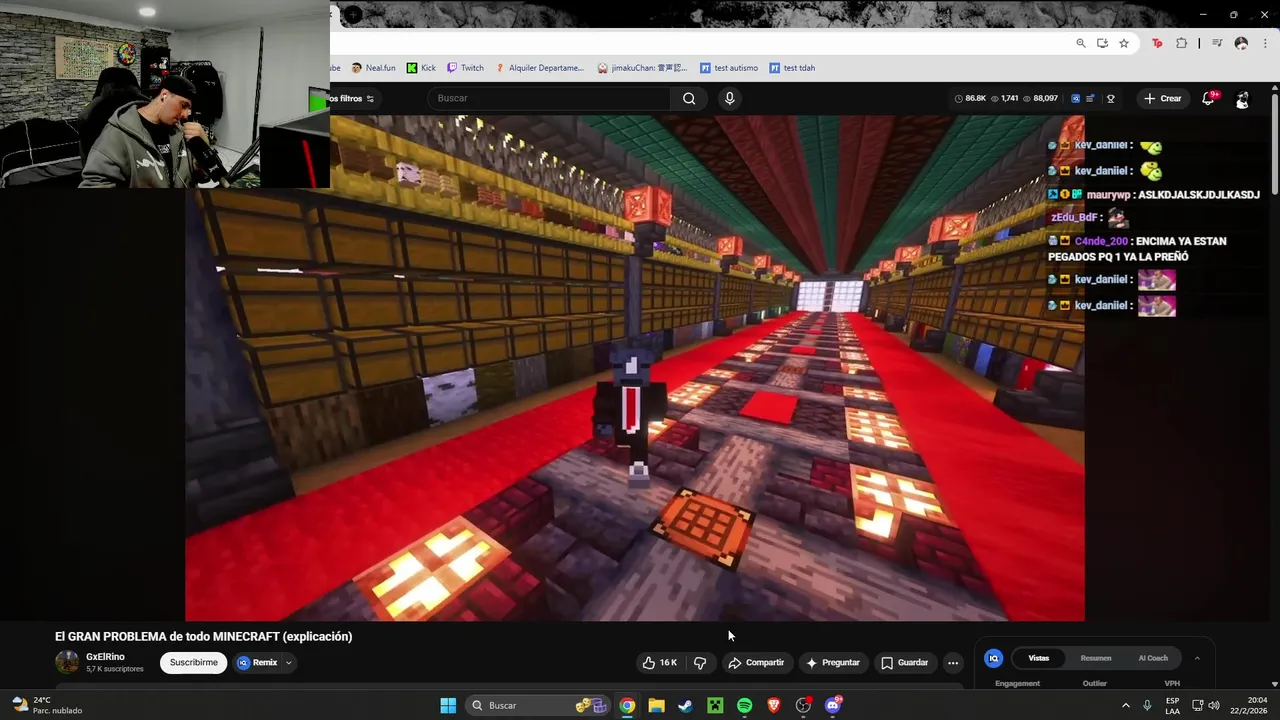
Task: Open Chrome from the taskbar
Action: coord(627,705)
